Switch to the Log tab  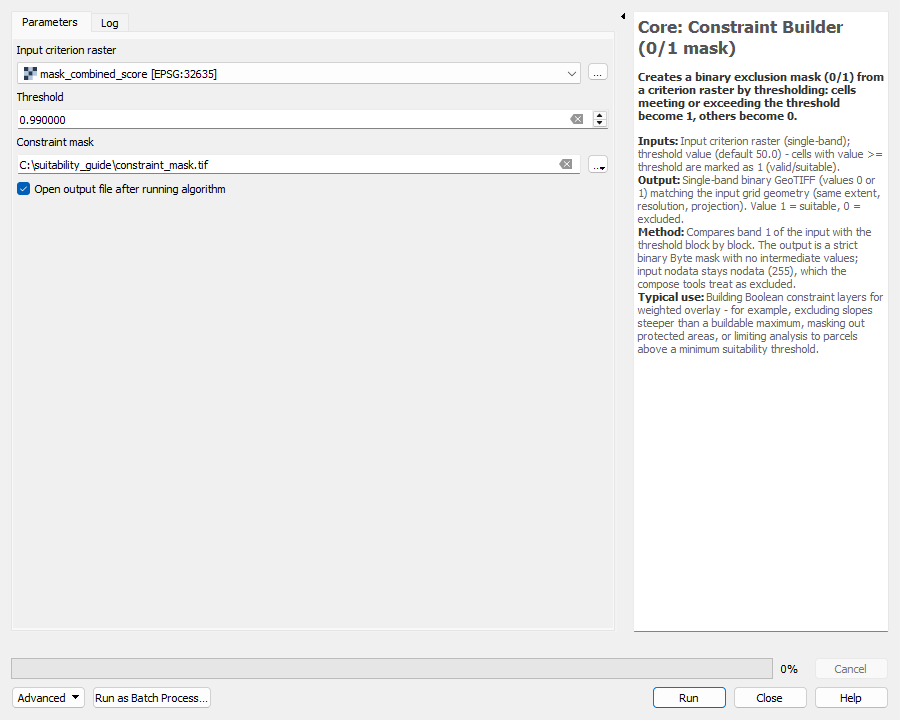click(x=110, y=23)
